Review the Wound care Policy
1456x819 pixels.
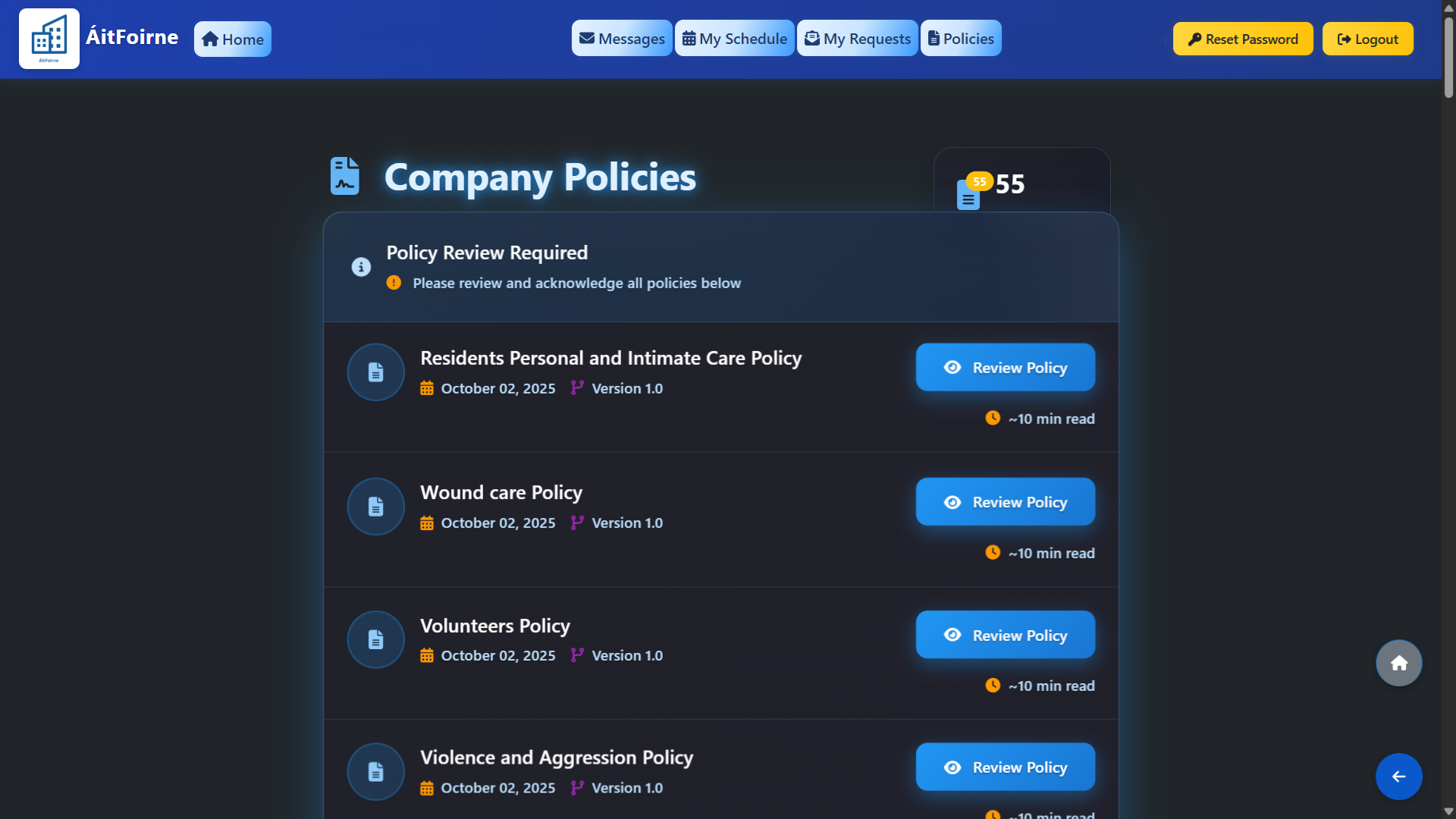point(1005,502)
